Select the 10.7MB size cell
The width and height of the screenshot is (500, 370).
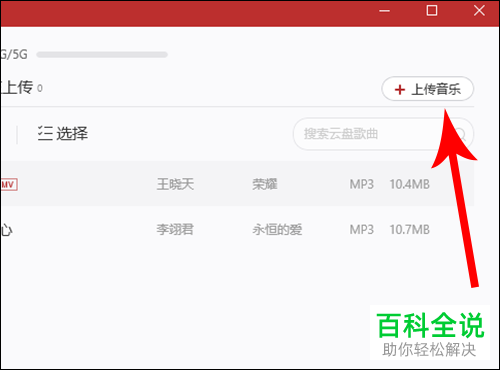coord(410,229)
